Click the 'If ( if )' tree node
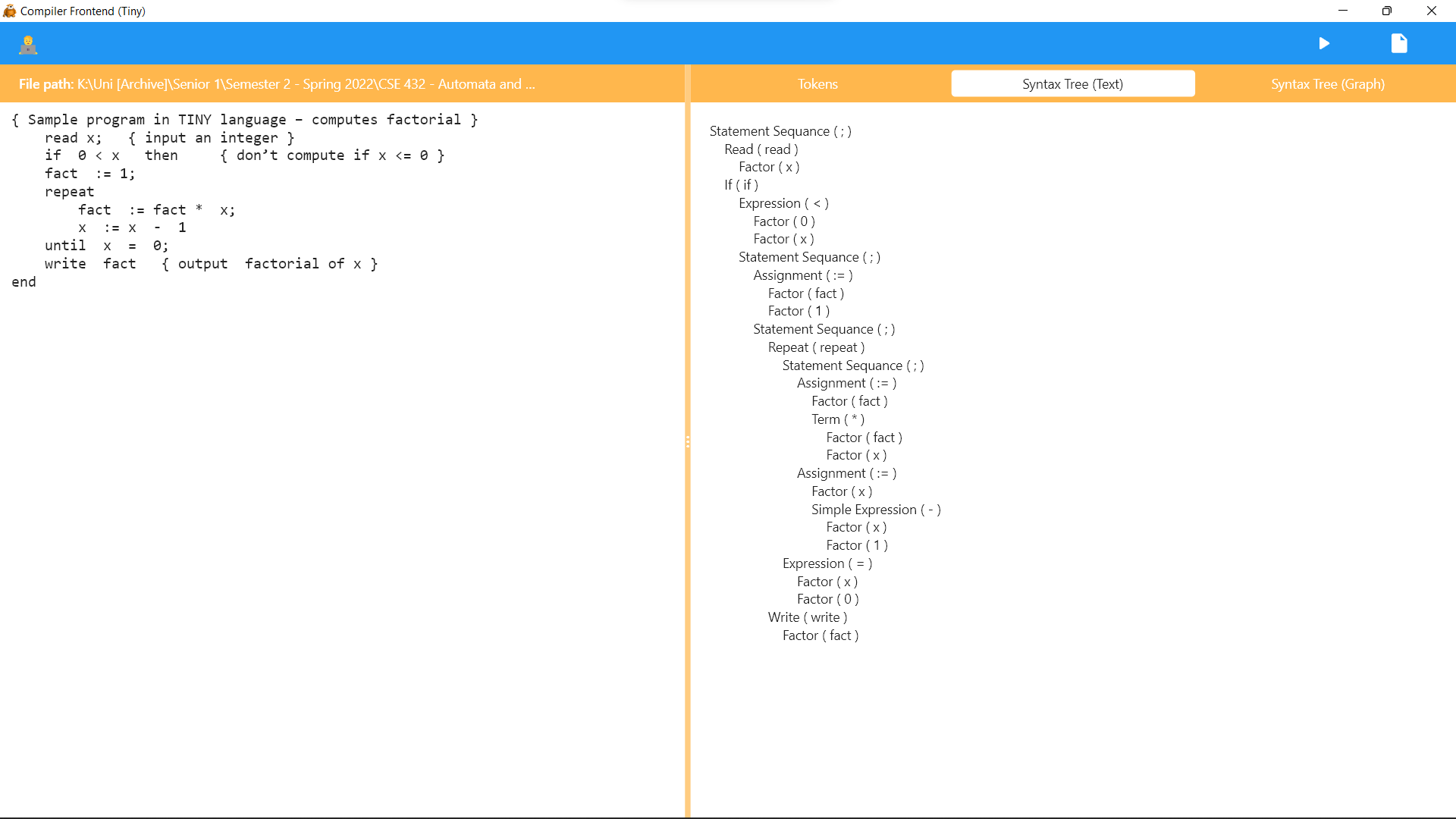 click(x=741, y=185)
